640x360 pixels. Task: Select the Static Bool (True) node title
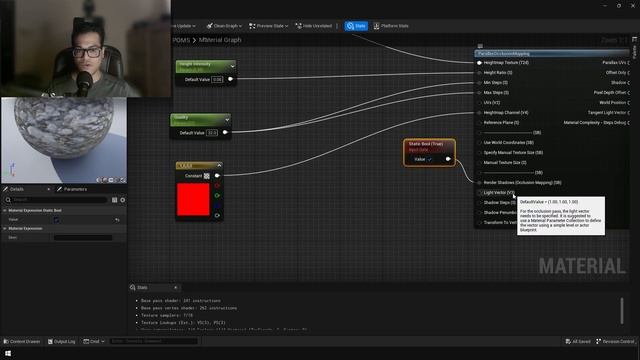click(426, 144)
